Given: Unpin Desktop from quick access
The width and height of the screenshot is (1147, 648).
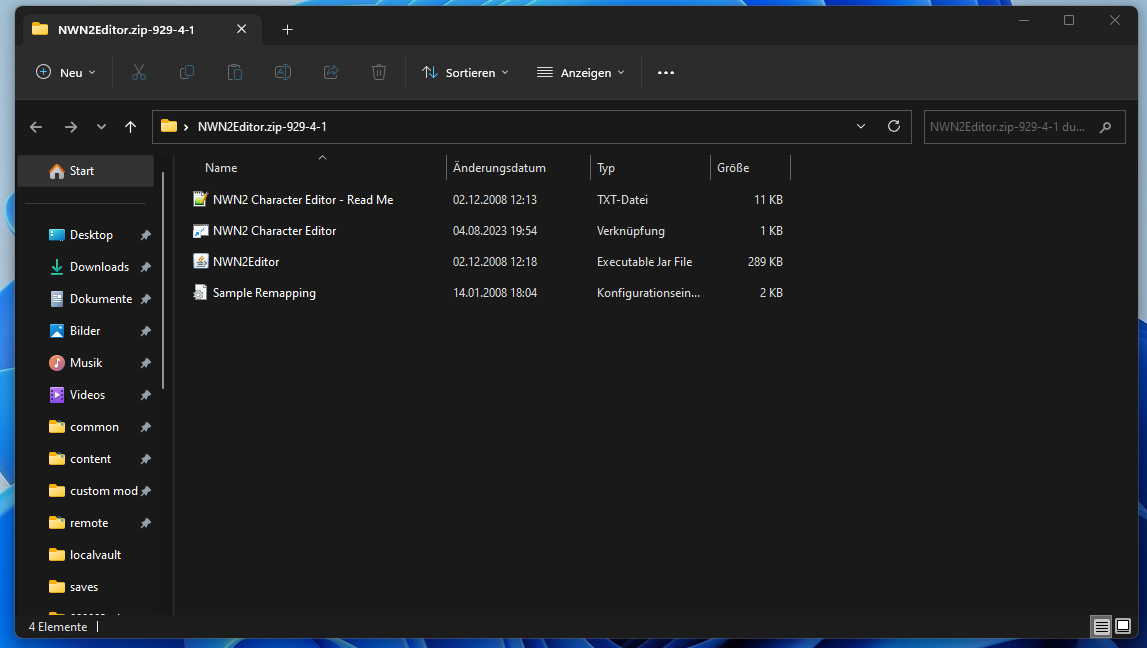Looking at the screenshot, I should (146, 235).
